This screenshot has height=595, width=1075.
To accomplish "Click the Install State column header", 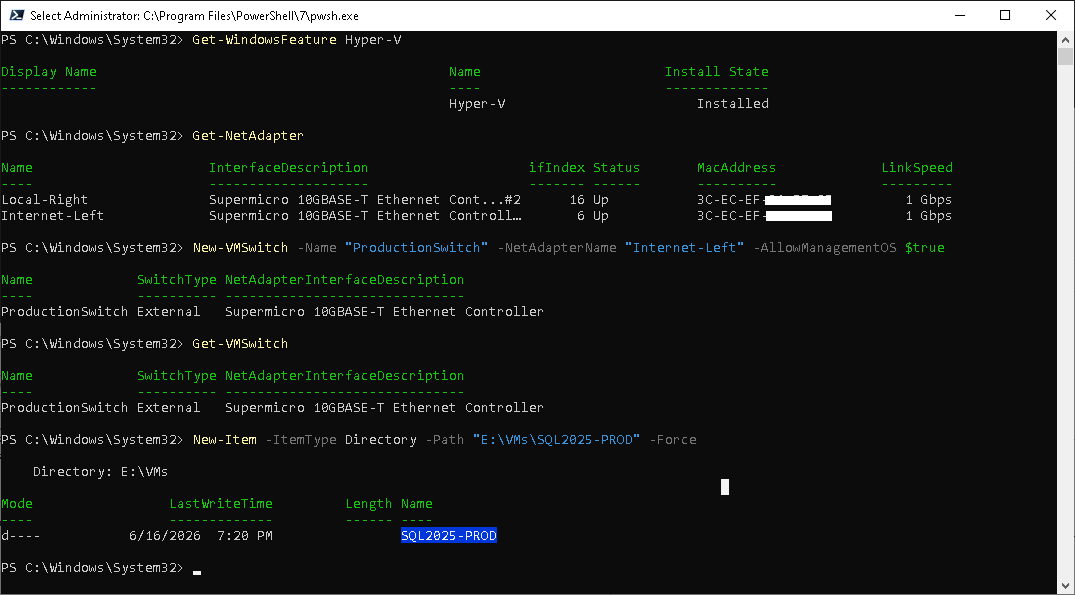I will 716,71.
